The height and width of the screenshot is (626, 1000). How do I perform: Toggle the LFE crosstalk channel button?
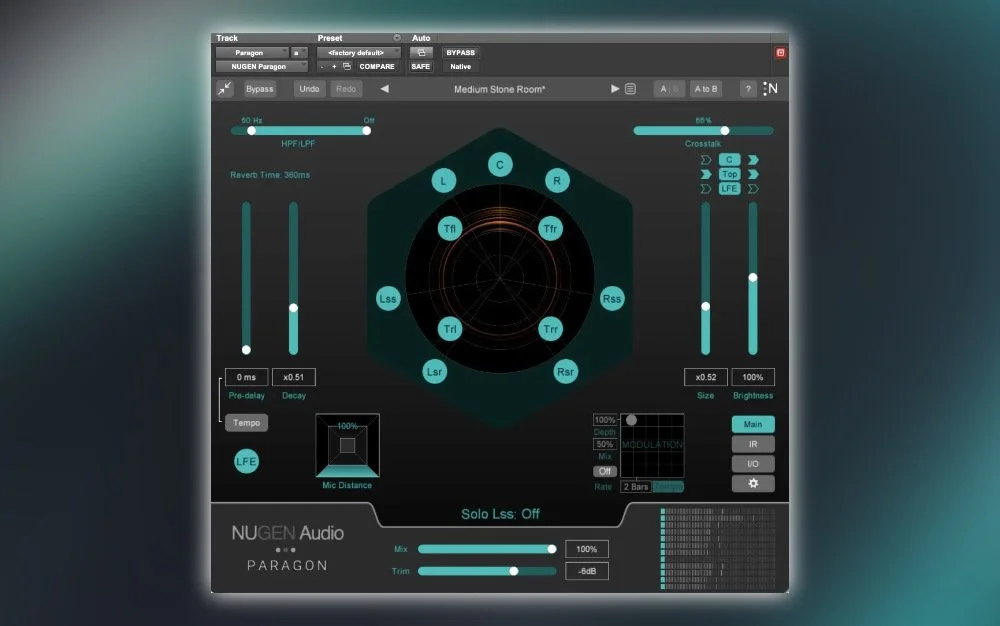point(730,189)
